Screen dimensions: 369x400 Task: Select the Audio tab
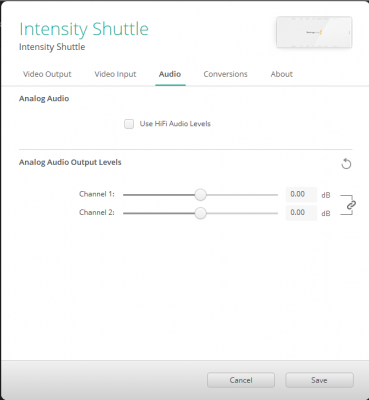170,74
